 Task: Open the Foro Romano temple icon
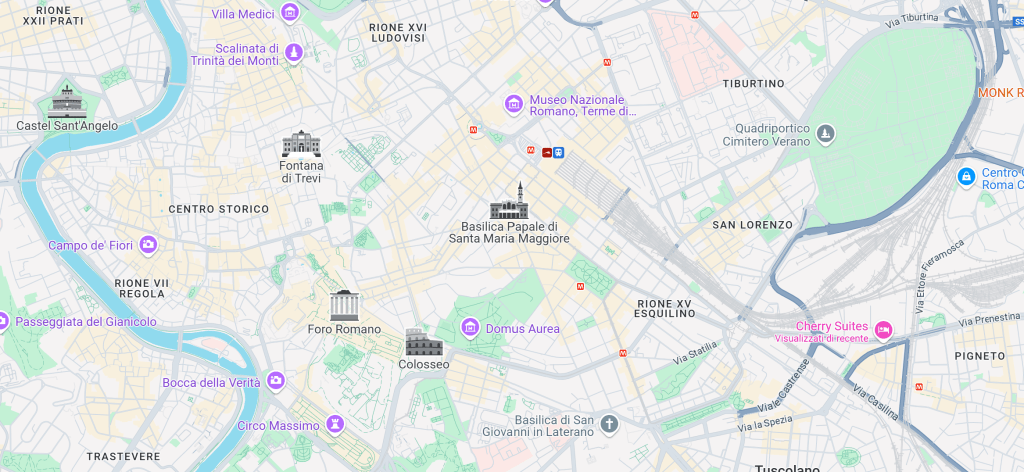click(x=344, y=306)
